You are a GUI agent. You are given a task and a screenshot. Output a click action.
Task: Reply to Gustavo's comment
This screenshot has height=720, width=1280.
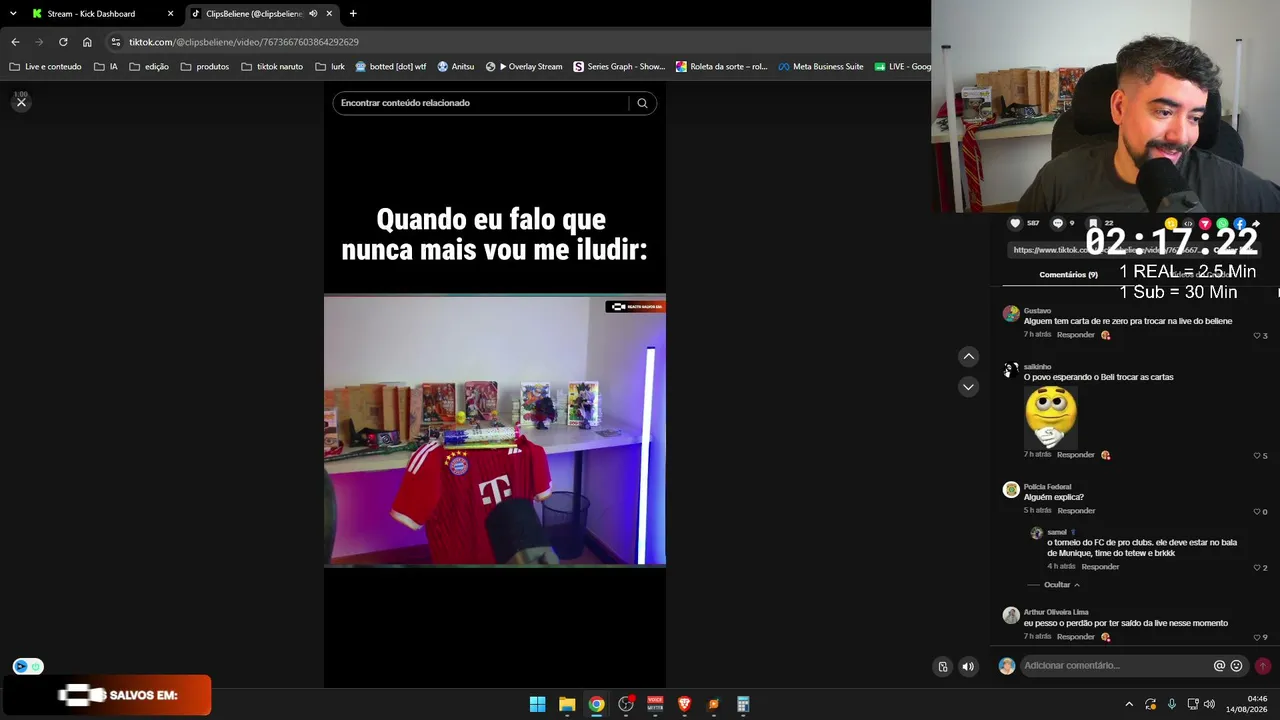point(1076,335)
